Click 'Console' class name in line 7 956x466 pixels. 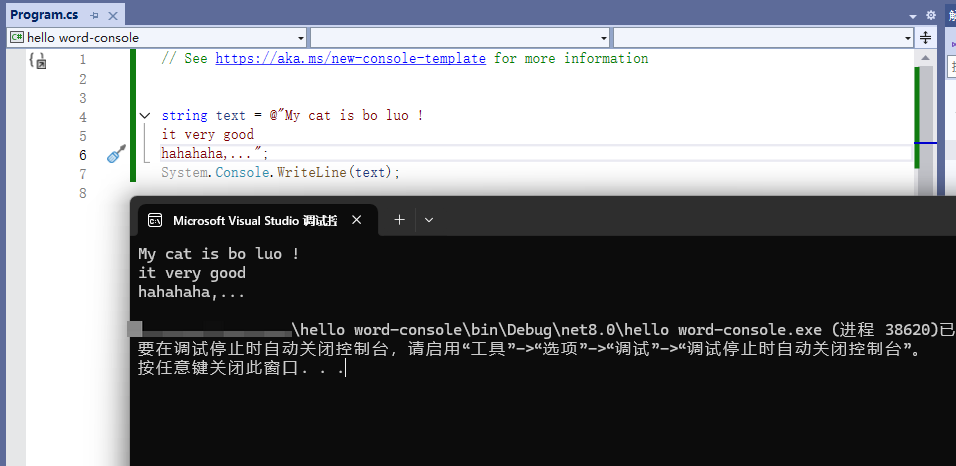point(242,173)
